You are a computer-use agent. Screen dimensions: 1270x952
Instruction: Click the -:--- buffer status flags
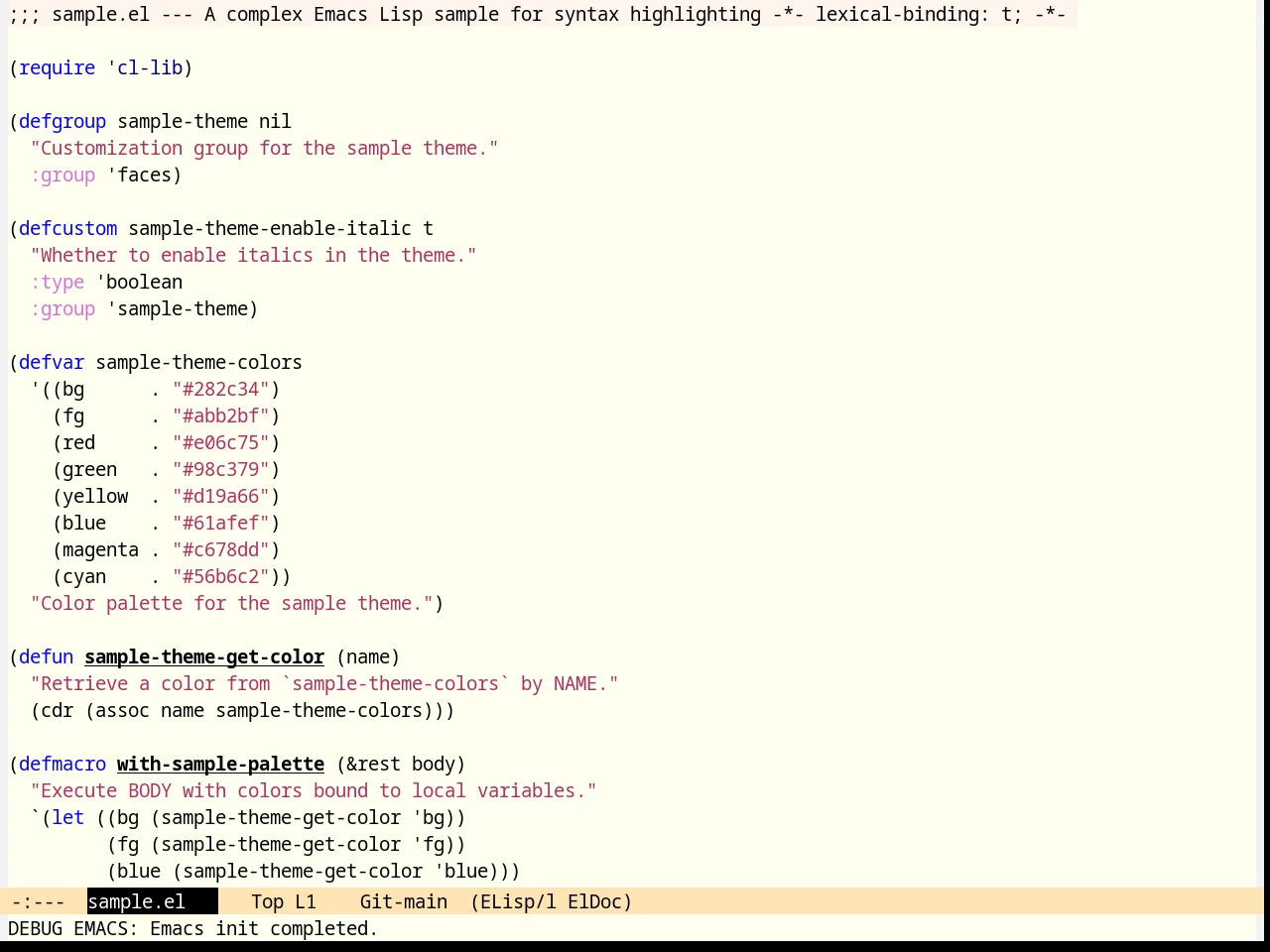(38, 901)
